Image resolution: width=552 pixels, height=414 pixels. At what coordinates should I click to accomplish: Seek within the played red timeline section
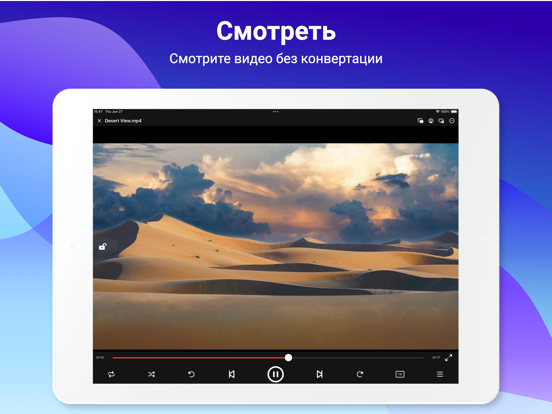(199, 358)
